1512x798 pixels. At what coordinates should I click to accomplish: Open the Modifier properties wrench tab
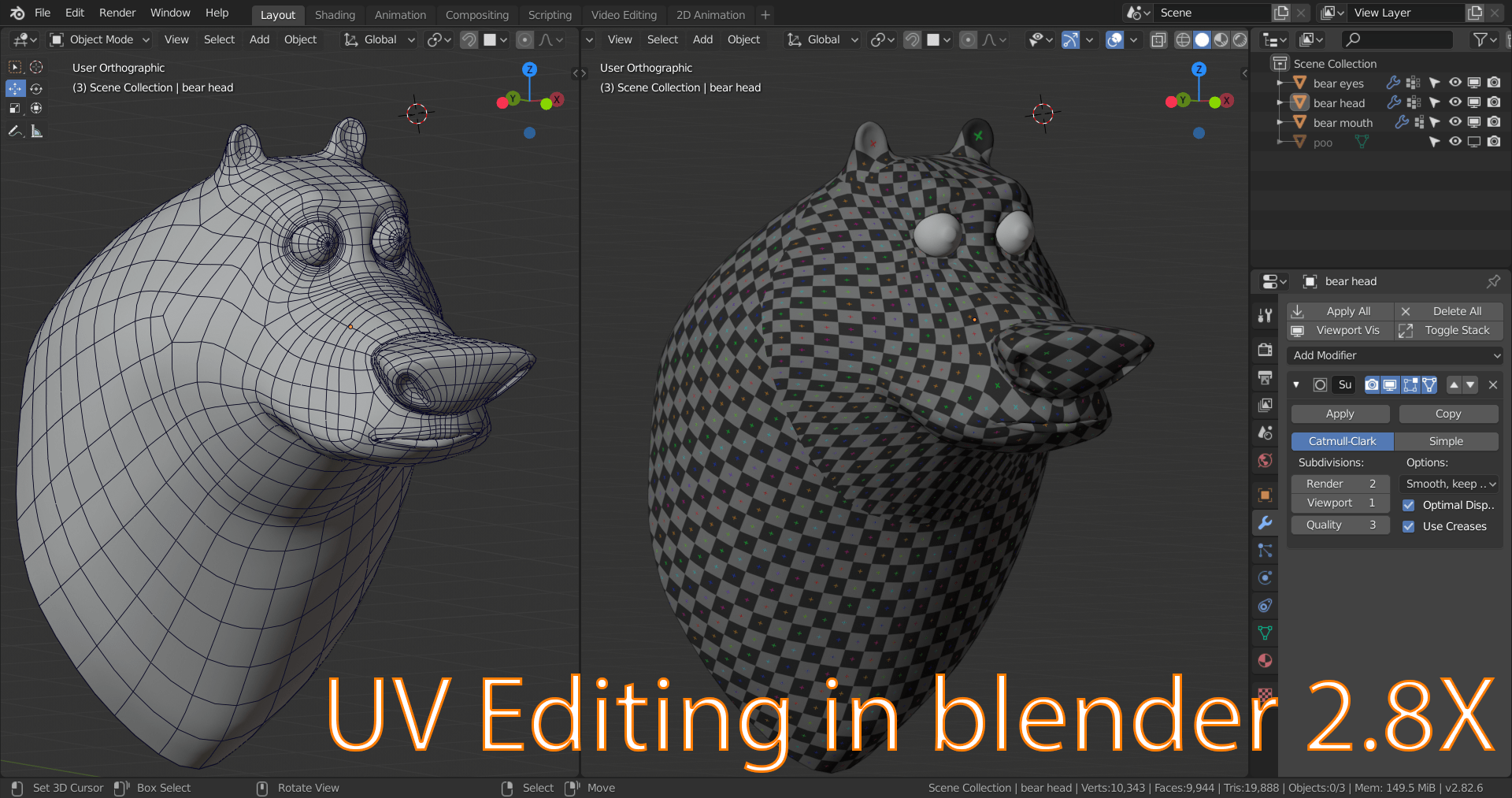(x=1265, y=522)
